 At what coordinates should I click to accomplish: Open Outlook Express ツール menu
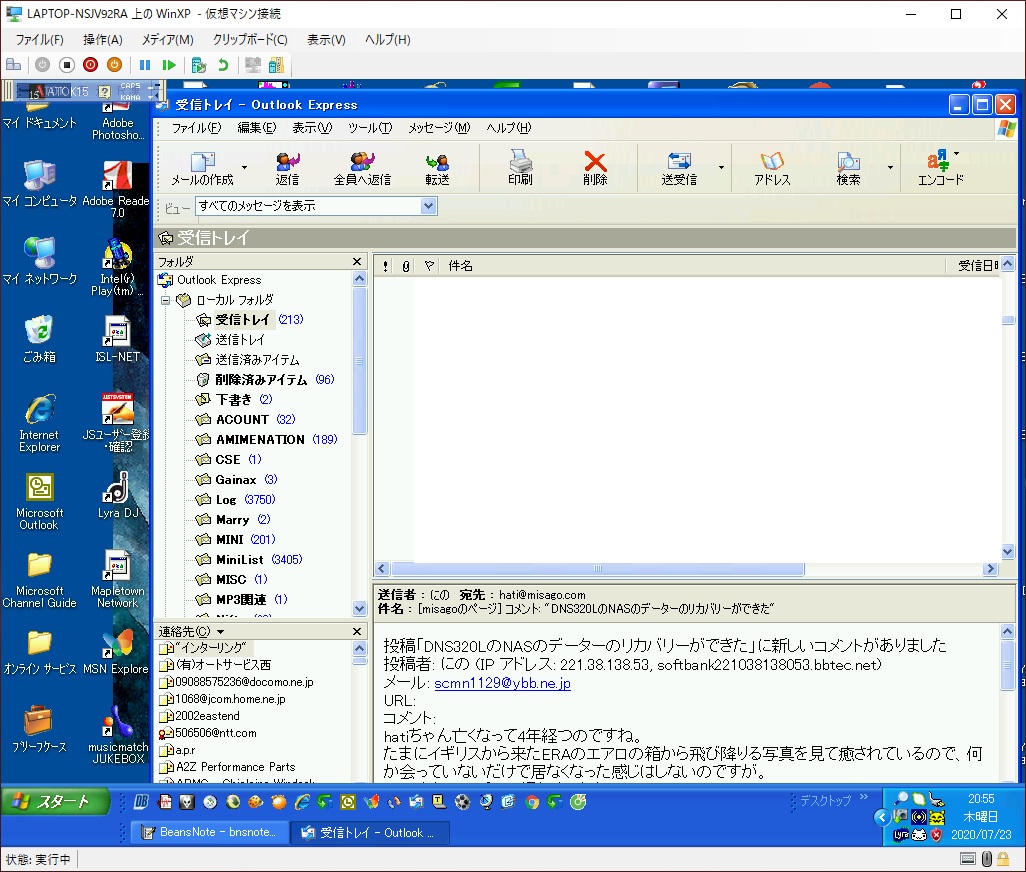tap(370, 128)
